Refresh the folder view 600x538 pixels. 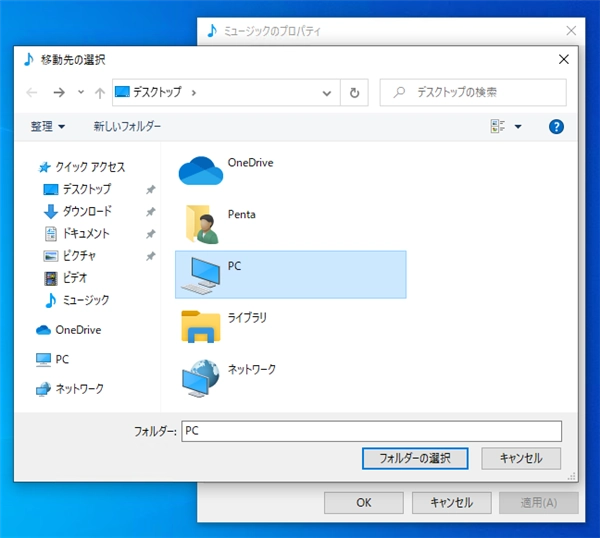[354, 93]
